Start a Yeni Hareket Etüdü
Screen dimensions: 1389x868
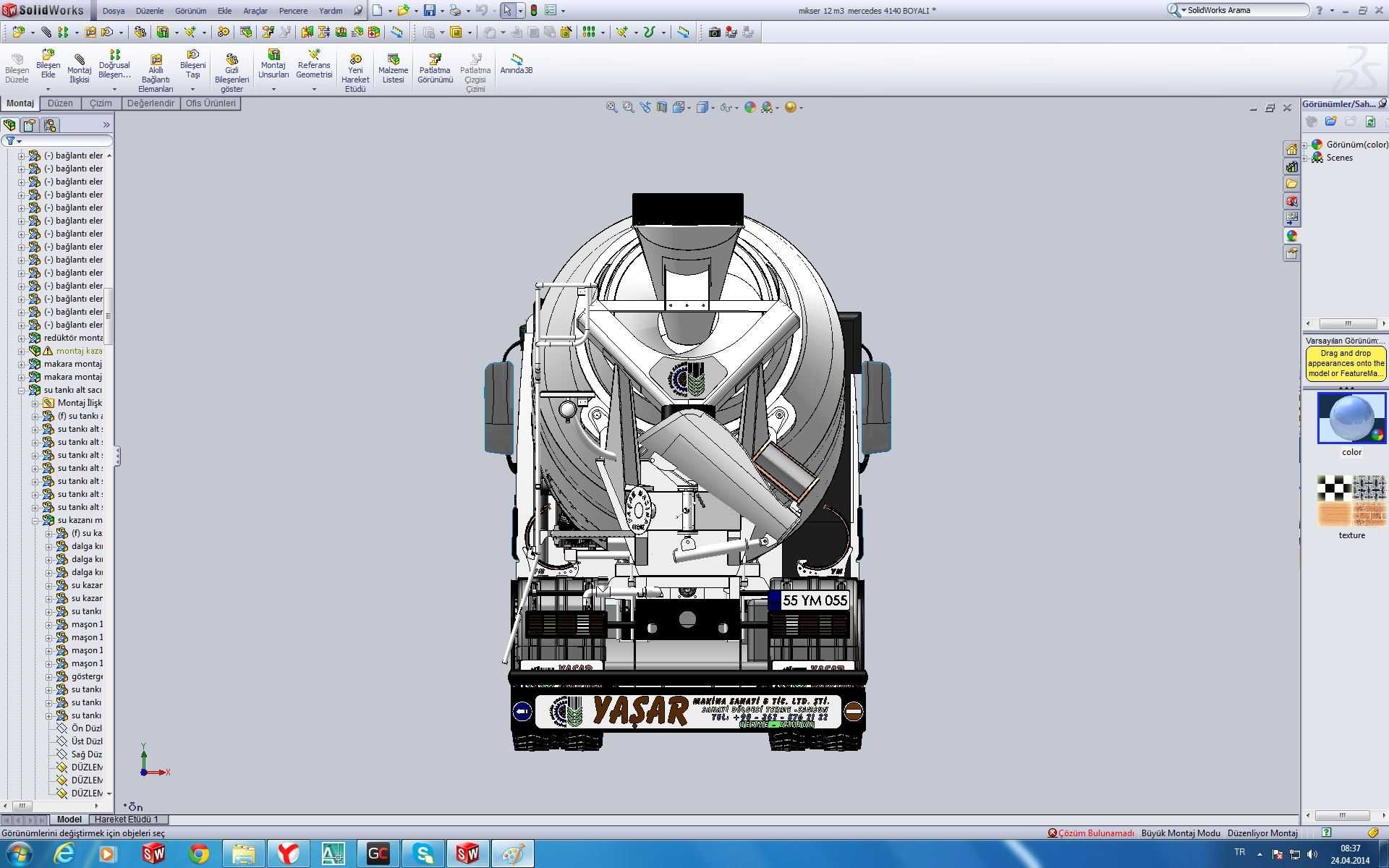point(355,74)
